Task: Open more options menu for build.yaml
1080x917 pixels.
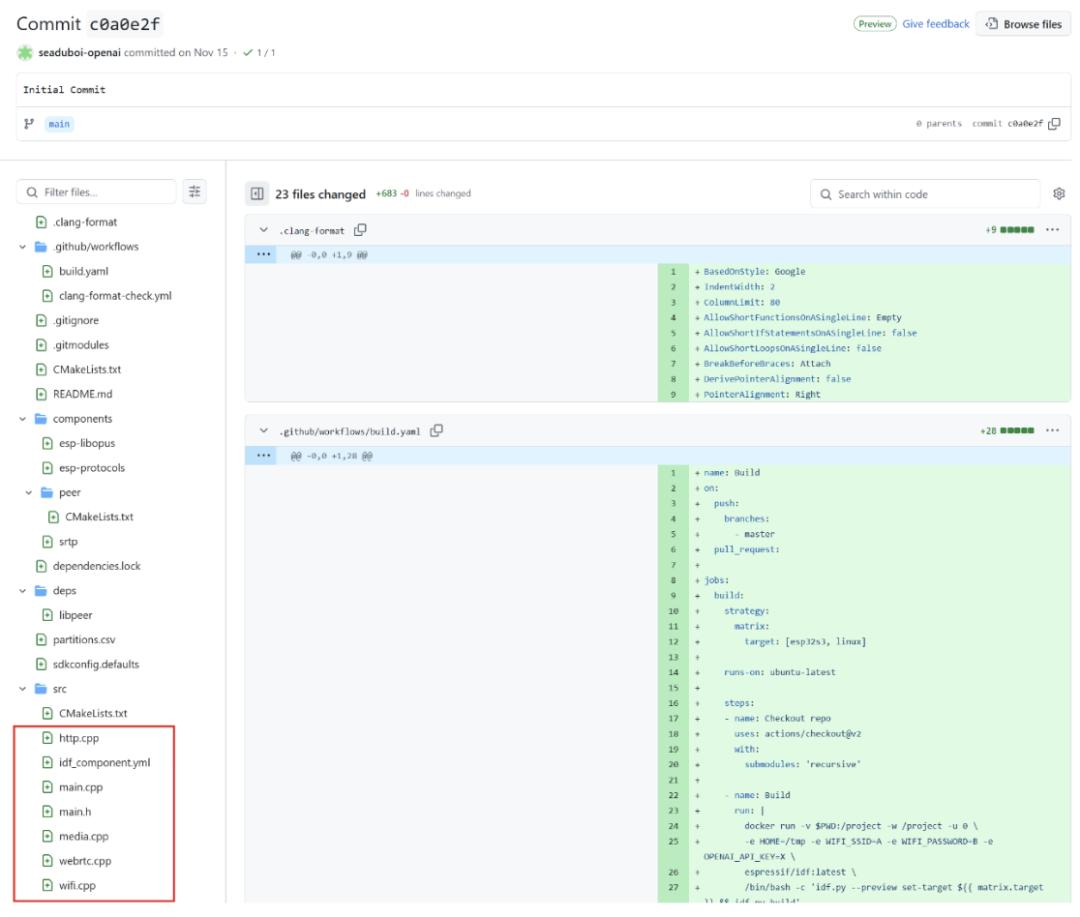Action: (1051, 431)
